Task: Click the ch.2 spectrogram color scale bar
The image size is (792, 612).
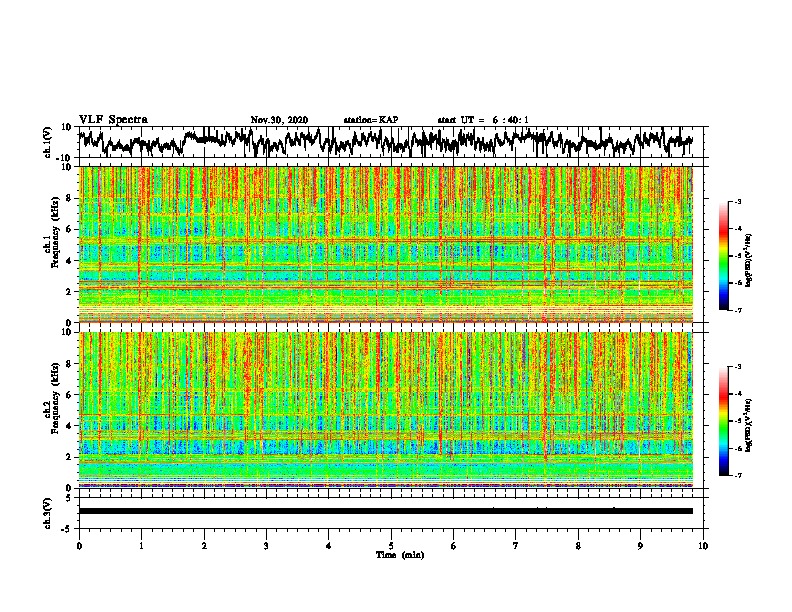Action: click(x=724, y=421)
